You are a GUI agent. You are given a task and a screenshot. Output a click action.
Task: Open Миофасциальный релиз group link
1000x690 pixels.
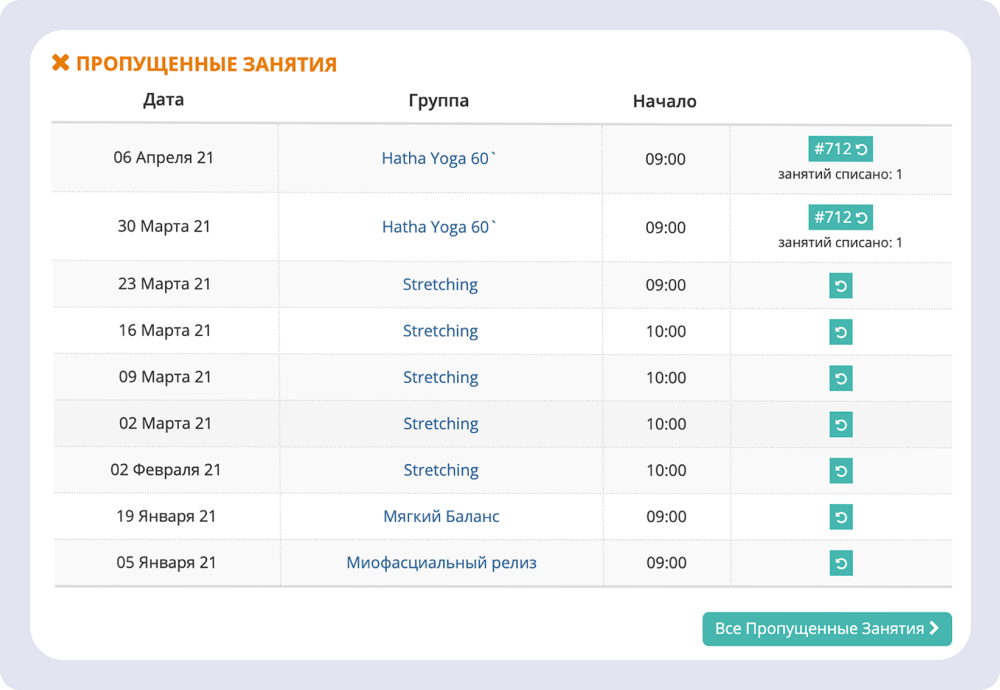pos(441,563)
